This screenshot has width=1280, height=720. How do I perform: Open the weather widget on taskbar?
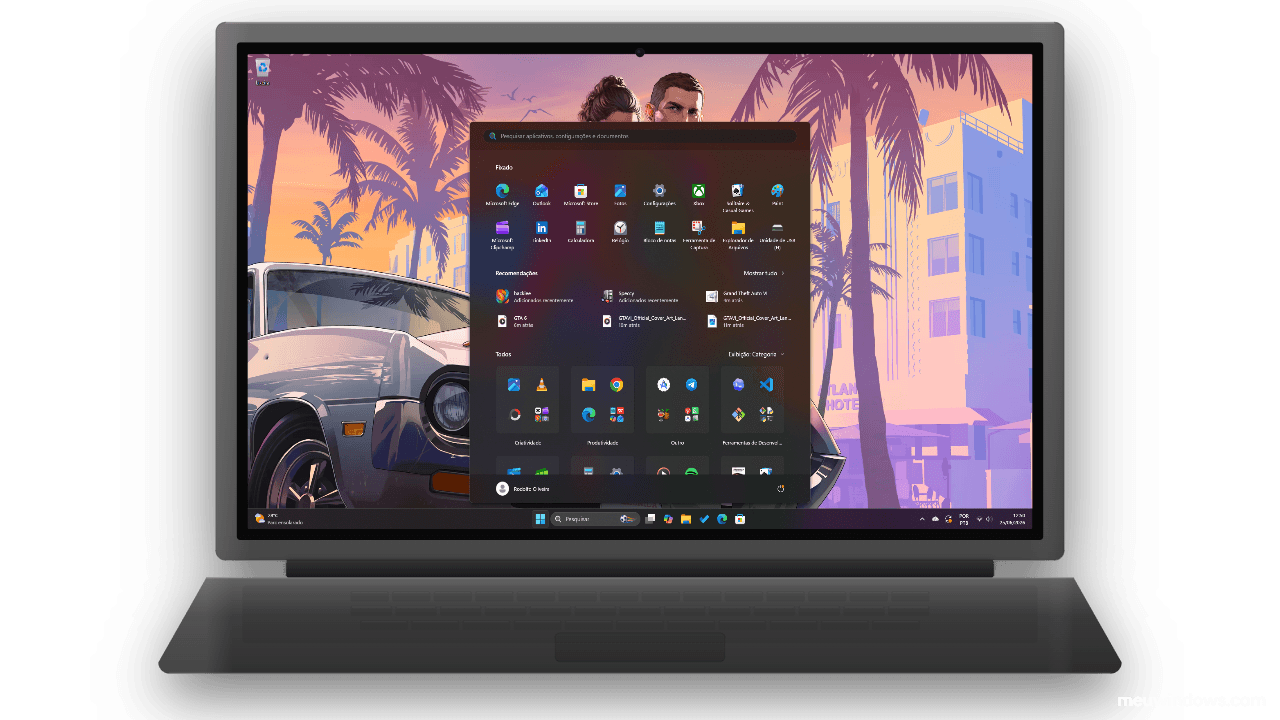coord(279,518)
